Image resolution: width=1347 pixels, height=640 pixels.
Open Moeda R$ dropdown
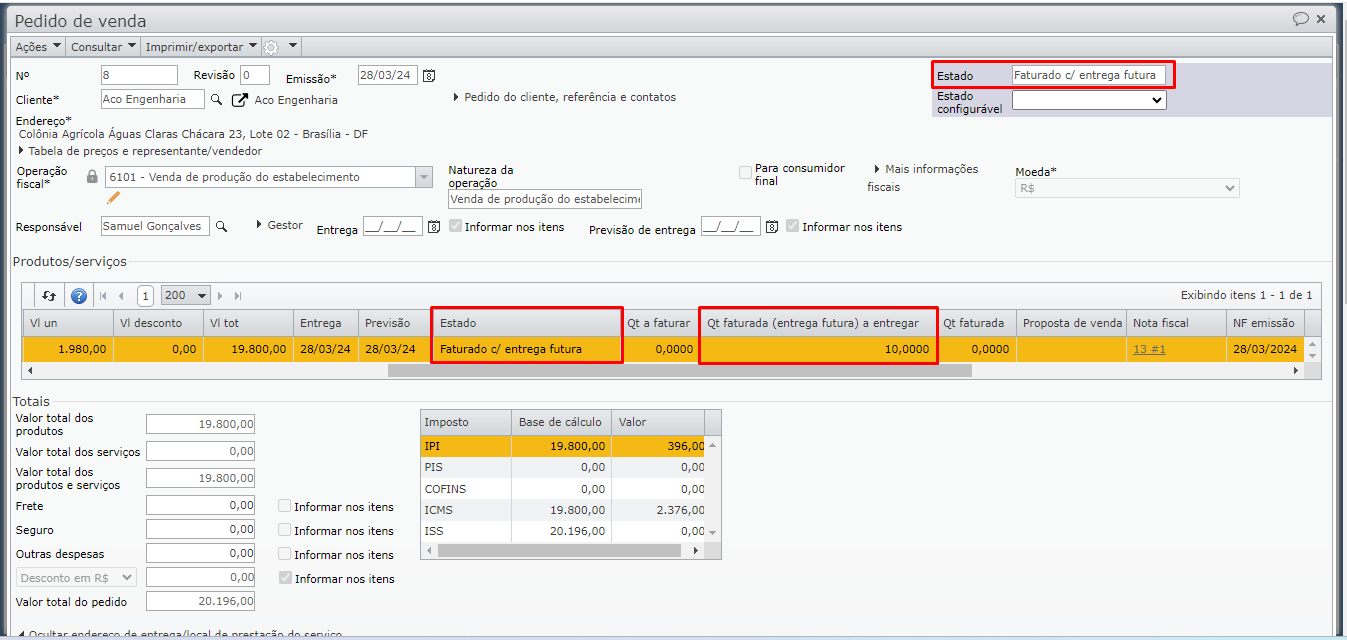point(1127,188)
